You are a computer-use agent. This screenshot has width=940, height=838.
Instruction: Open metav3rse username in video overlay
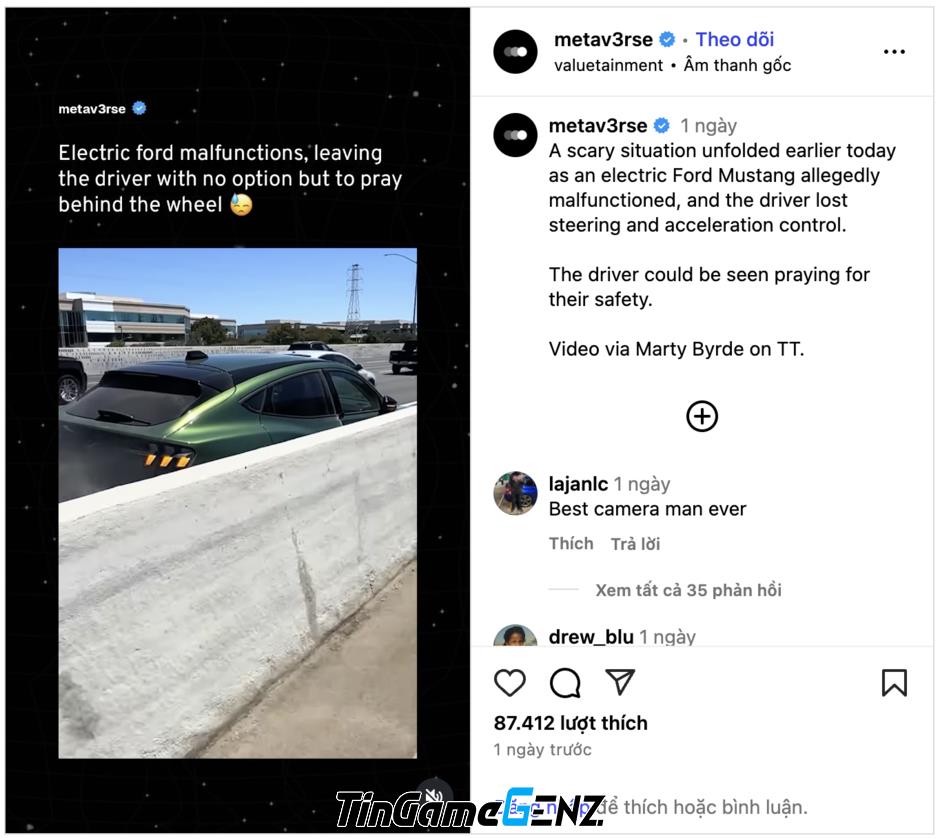pyautogui.click(x=92, y=109)
